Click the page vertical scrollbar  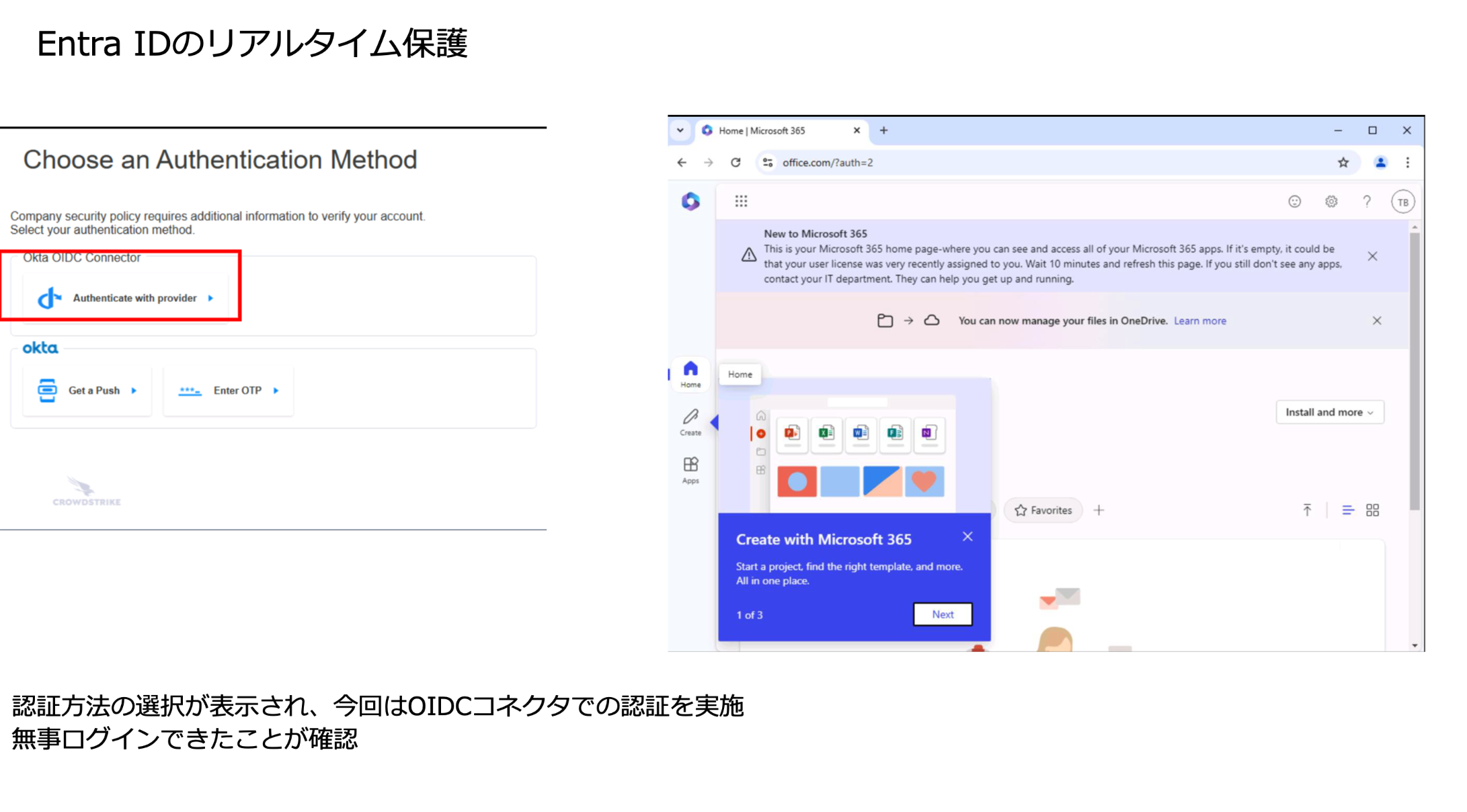(x=1415, y=371)
